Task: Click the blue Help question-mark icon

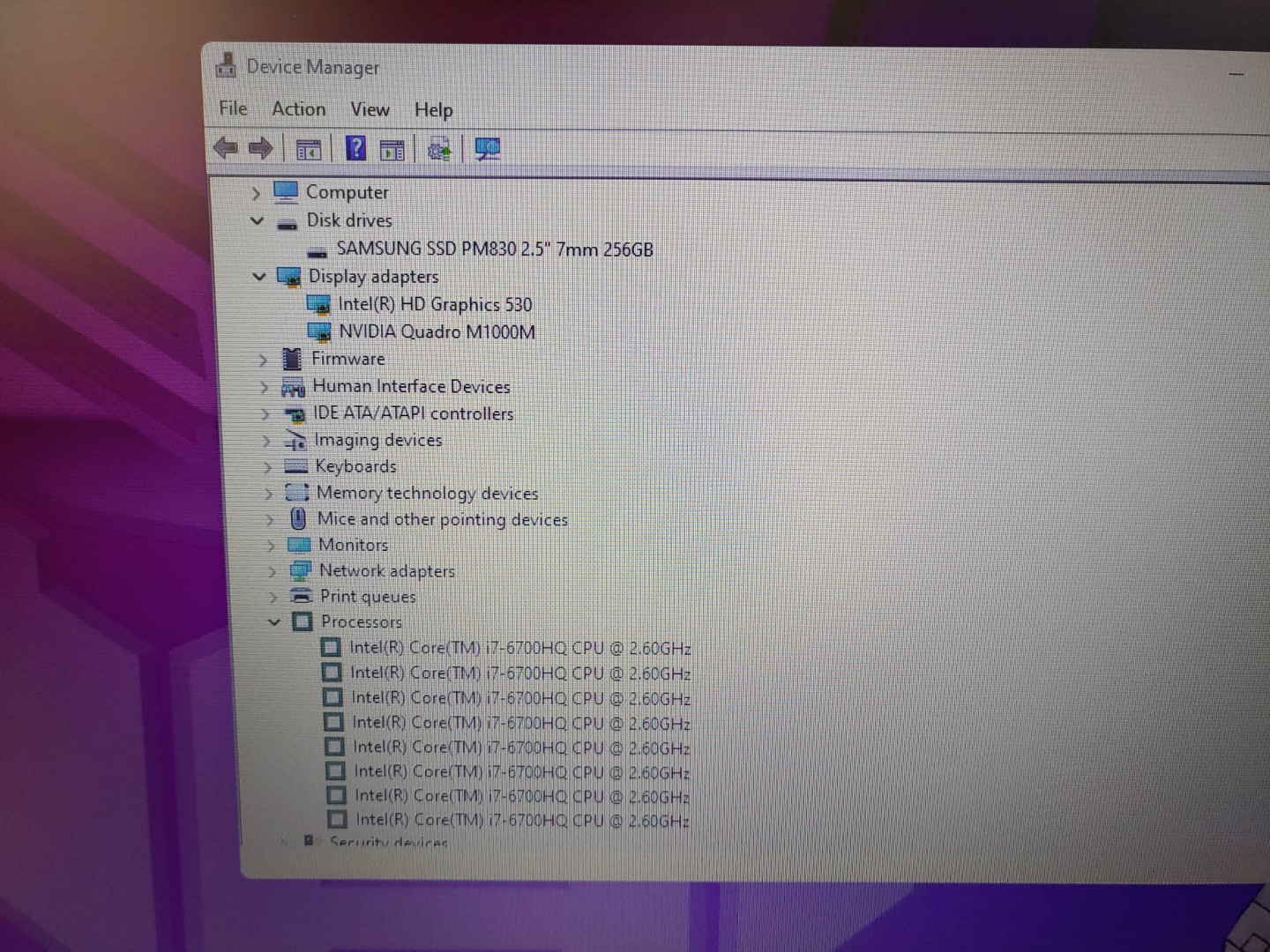Action: pyautogui.click(x=355, y=148)
